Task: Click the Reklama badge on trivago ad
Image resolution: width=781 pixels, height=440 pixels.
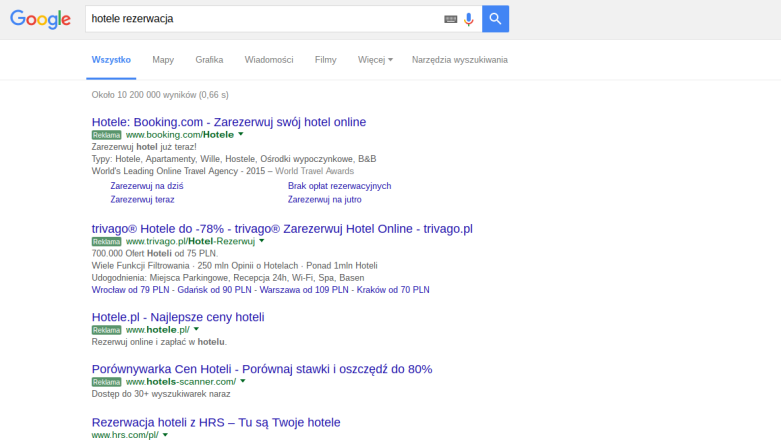Action: [x=107, y=242]
